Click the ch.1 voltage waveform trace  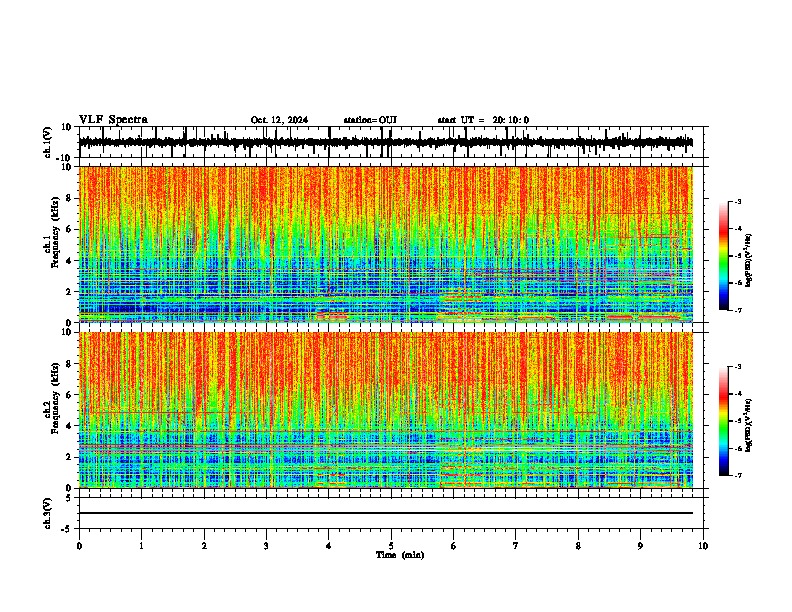(386, 142)
